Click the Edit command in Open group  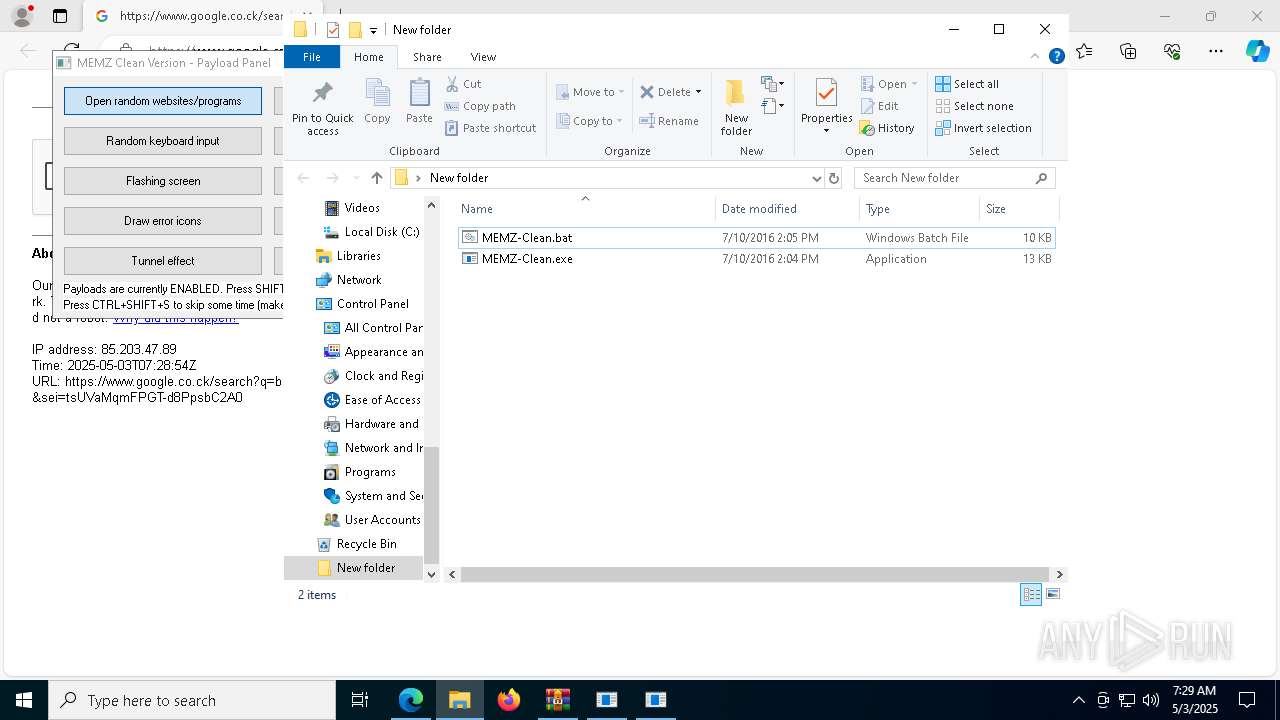point(879,106)
